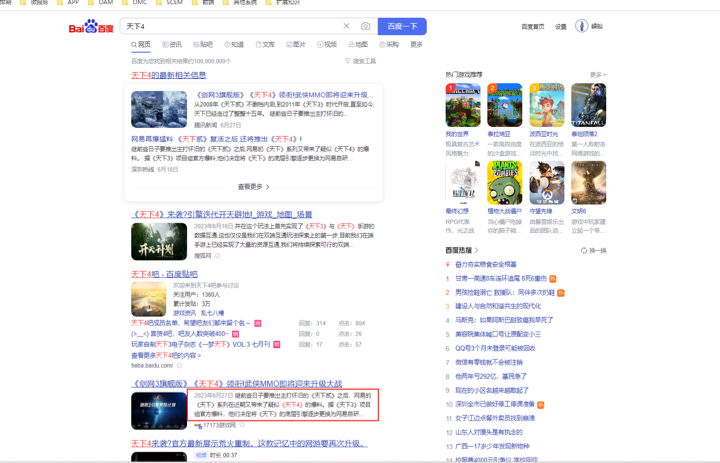Screen dimensions: 720x463
Task: Open the 17173游戏网 source label
Action: [219, 425]
